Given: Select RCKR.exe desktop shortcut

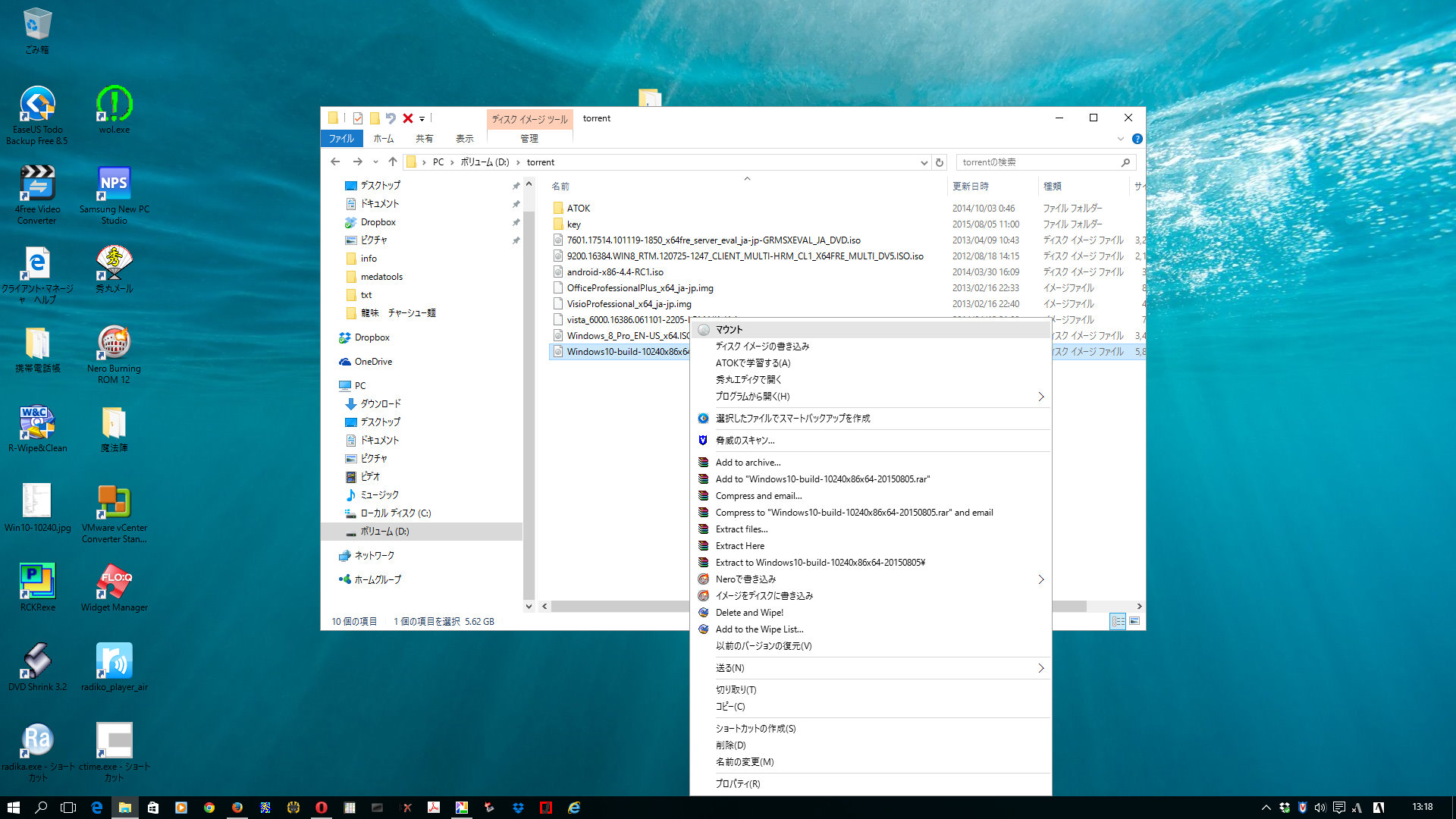Looking at the screenshot, I should click(36, 588).
